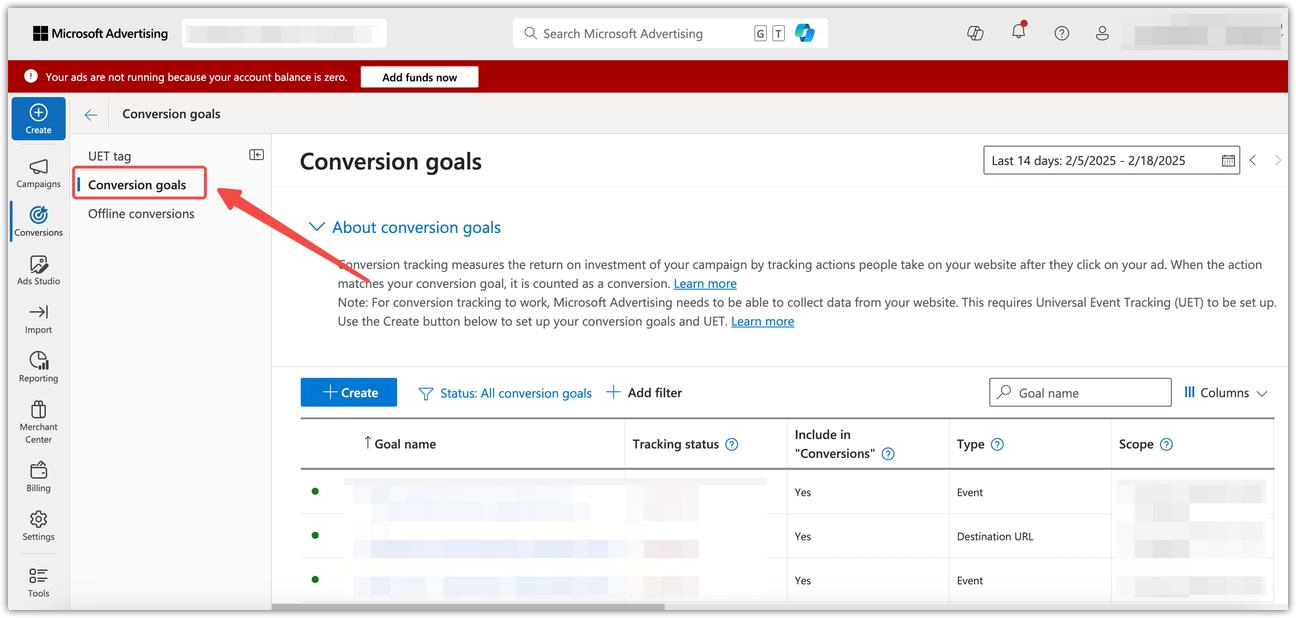Click Include in Conversions help icon
The width and height of the screenshot is (1296, 618).
[887, 454]
